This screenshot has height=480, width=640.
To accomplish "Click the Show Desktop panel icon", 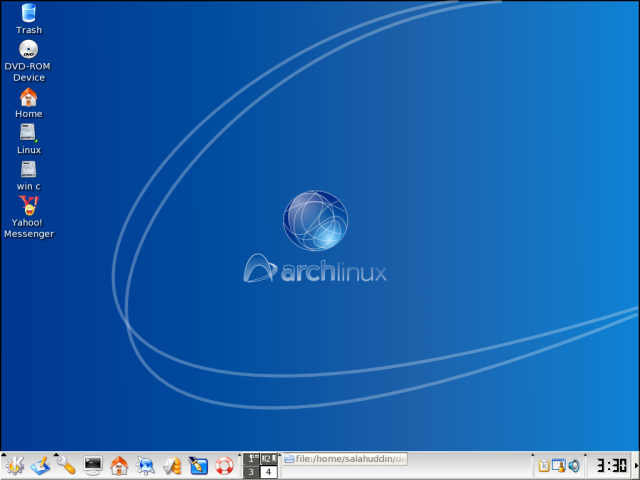I will 40,466.
